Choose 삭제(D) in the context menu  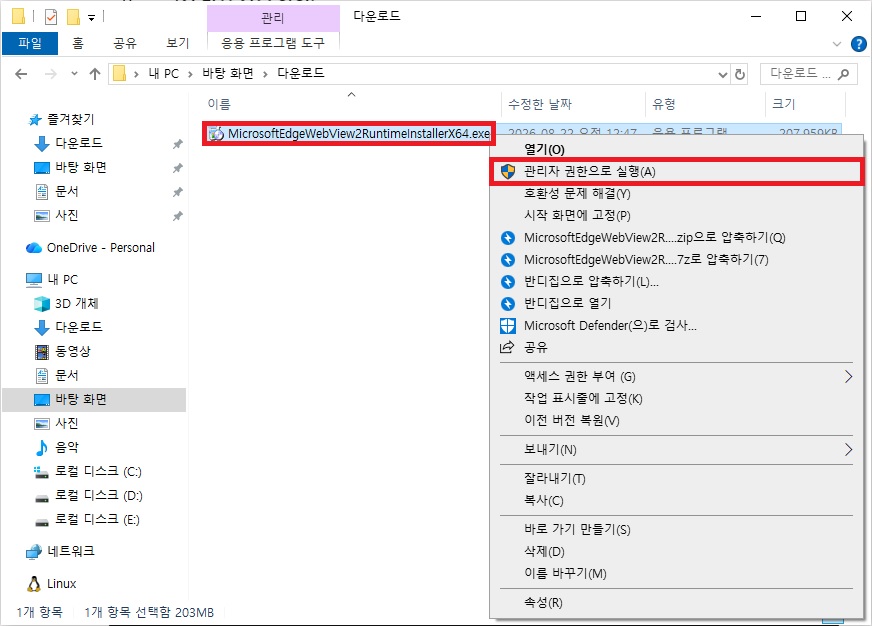click(676, 552)
